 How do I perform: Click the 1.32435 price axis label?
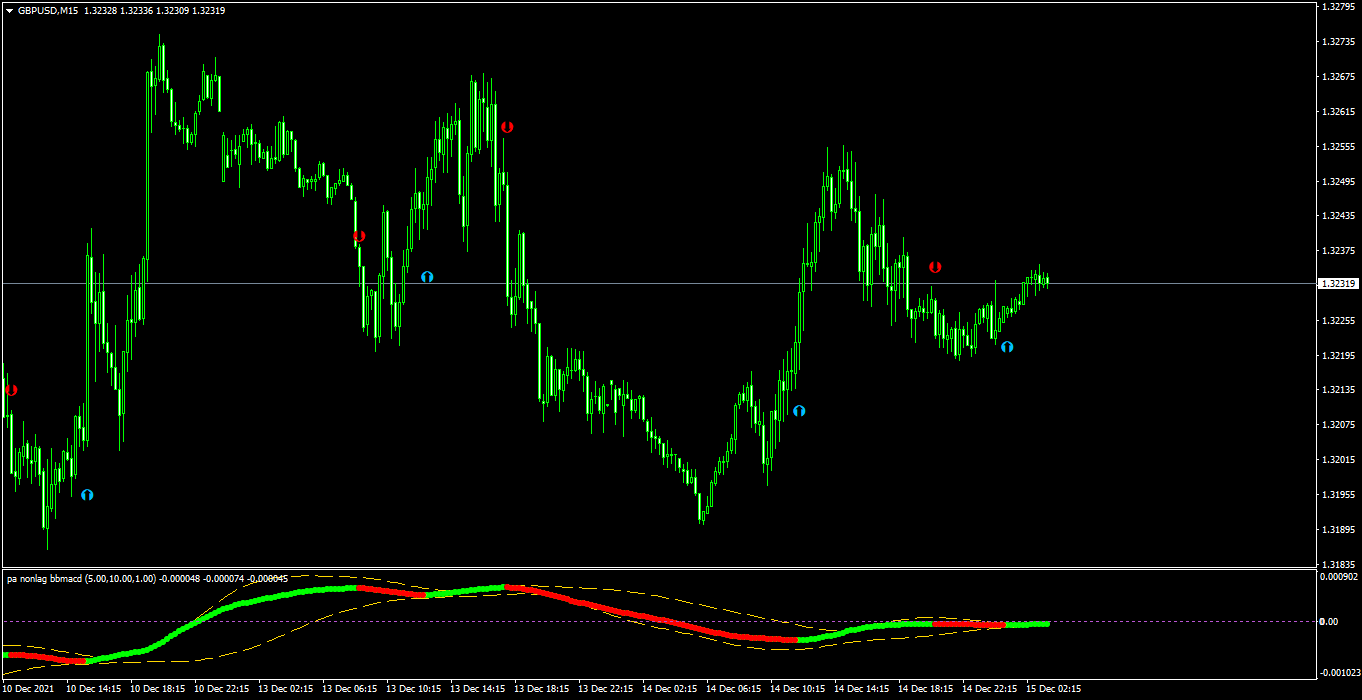tap(1337, 216)
